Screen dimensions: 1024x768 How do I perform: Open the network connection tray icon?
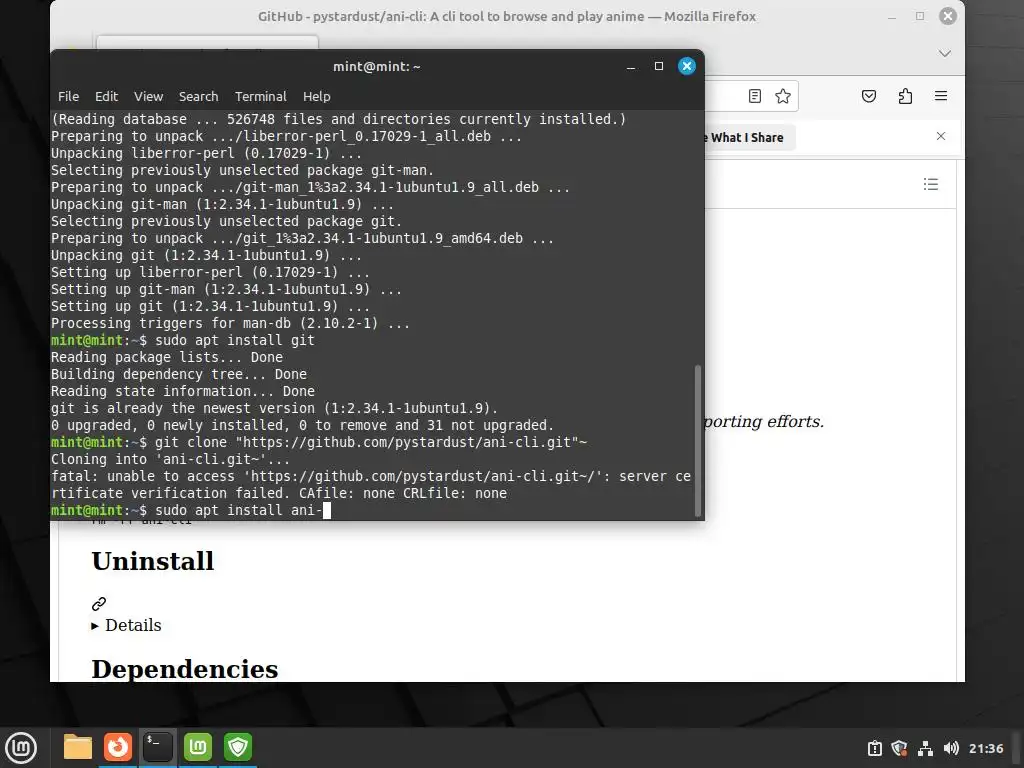tap(925, 748)
